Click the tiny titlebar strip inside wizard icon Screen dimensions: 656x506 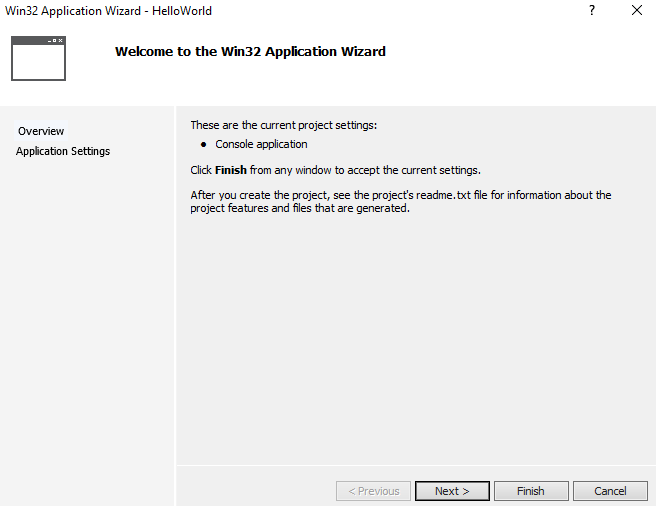point(38,40)
